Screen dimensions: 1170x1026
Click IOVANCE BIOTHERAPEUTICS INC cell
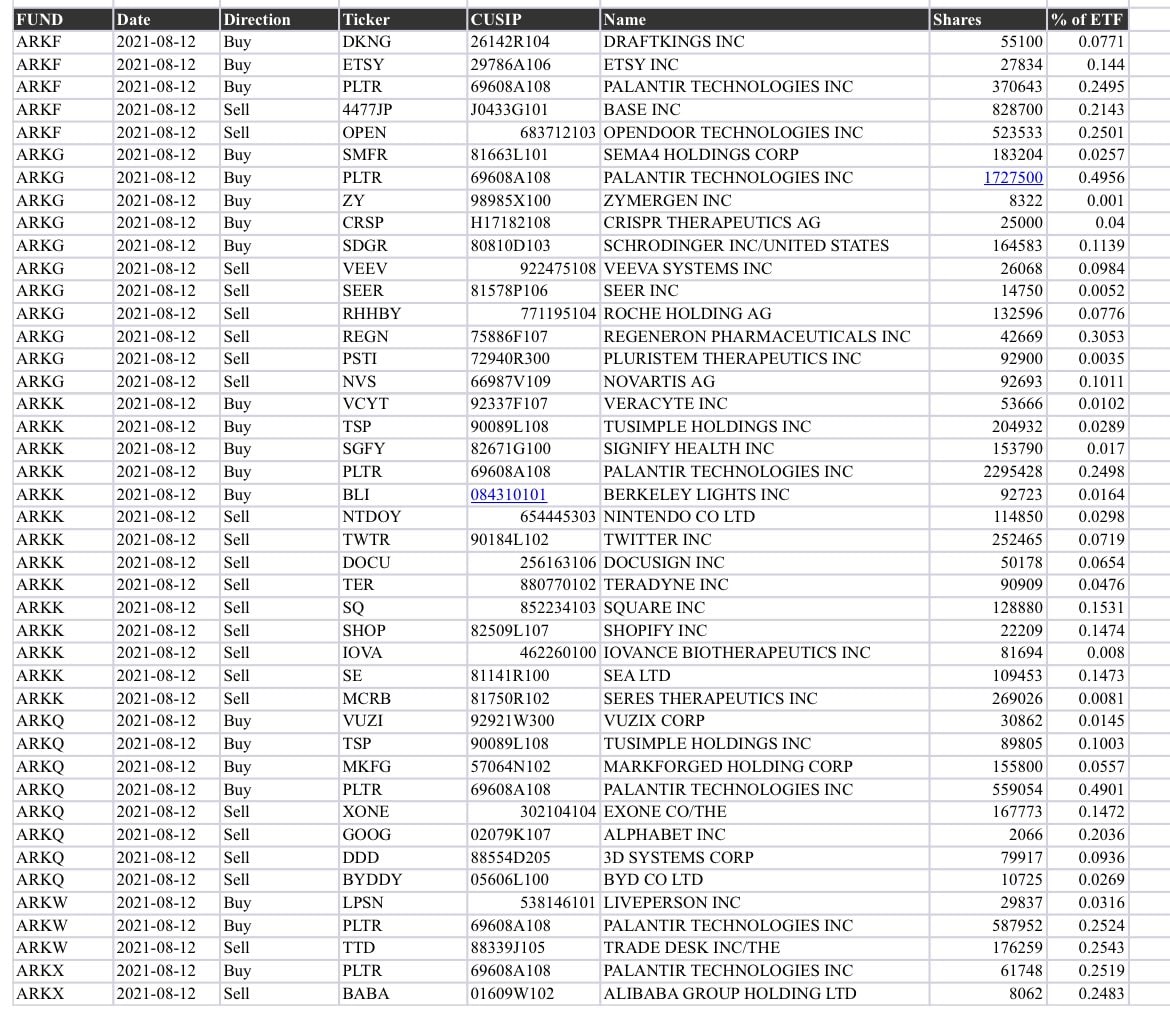(x=765, y=653)
